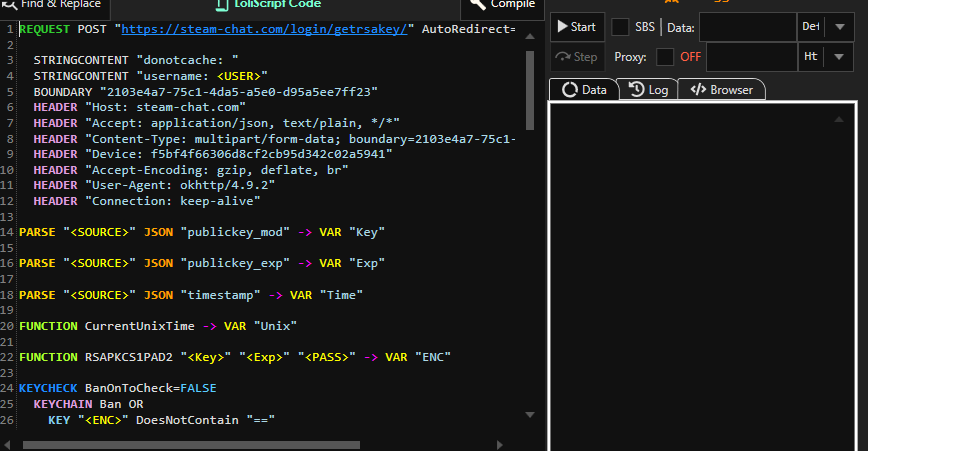Click the red OFF proxy status label
This screenshot has width=957, height=451.
click(x=691, y=57)
